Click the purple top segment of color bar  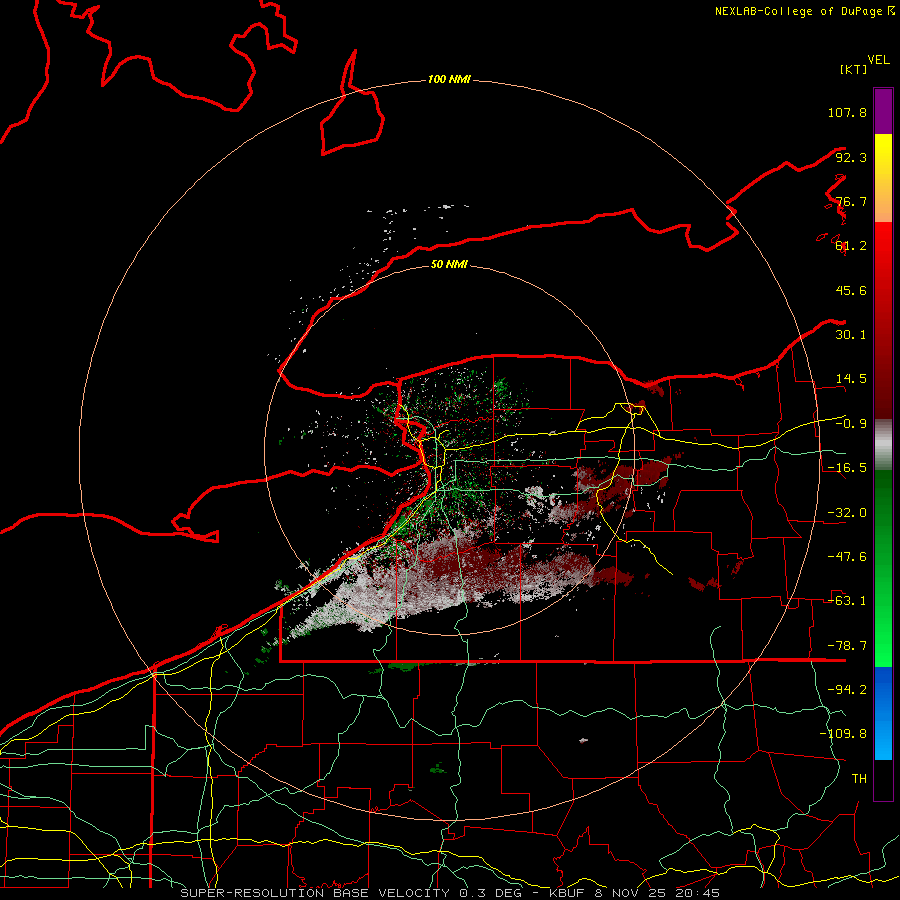pos(883,111)
